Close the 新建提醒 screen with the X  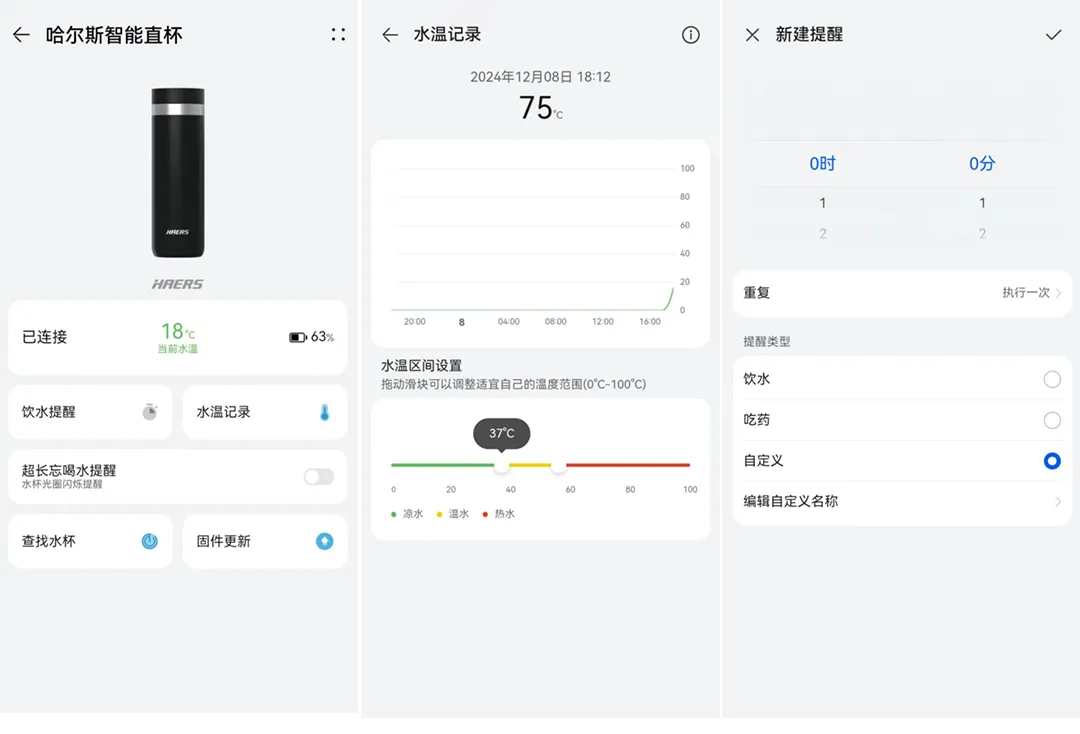coord(752,34)
